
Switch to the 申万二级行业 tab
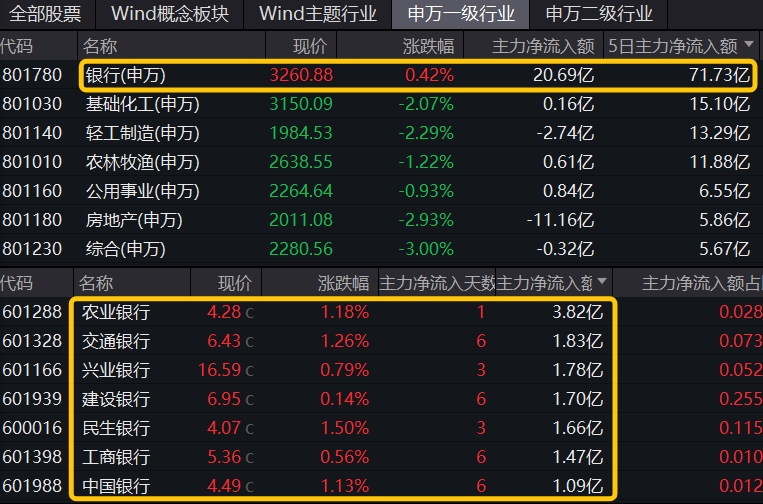599,14
